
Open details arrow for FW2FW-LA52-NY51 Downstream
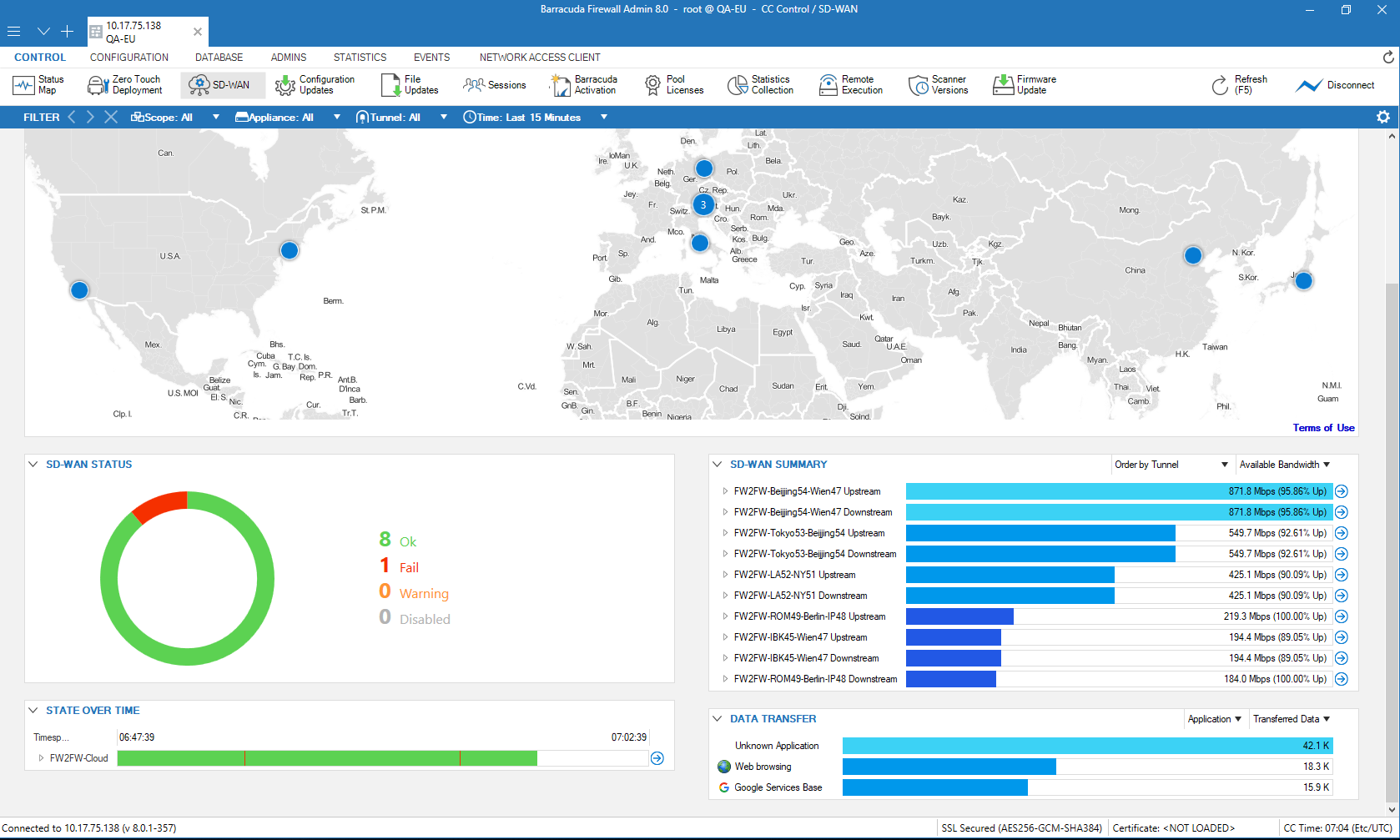pos(1342,596)
